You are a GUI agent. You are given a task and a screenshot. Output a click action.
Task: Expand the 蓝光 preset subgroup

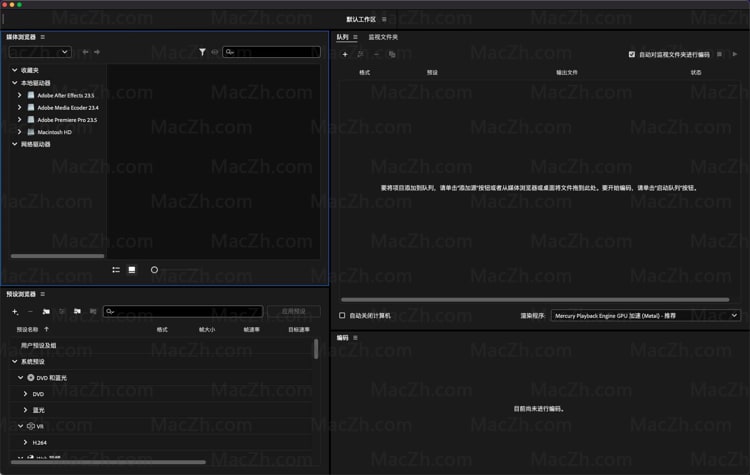click(x=25, y=410)
